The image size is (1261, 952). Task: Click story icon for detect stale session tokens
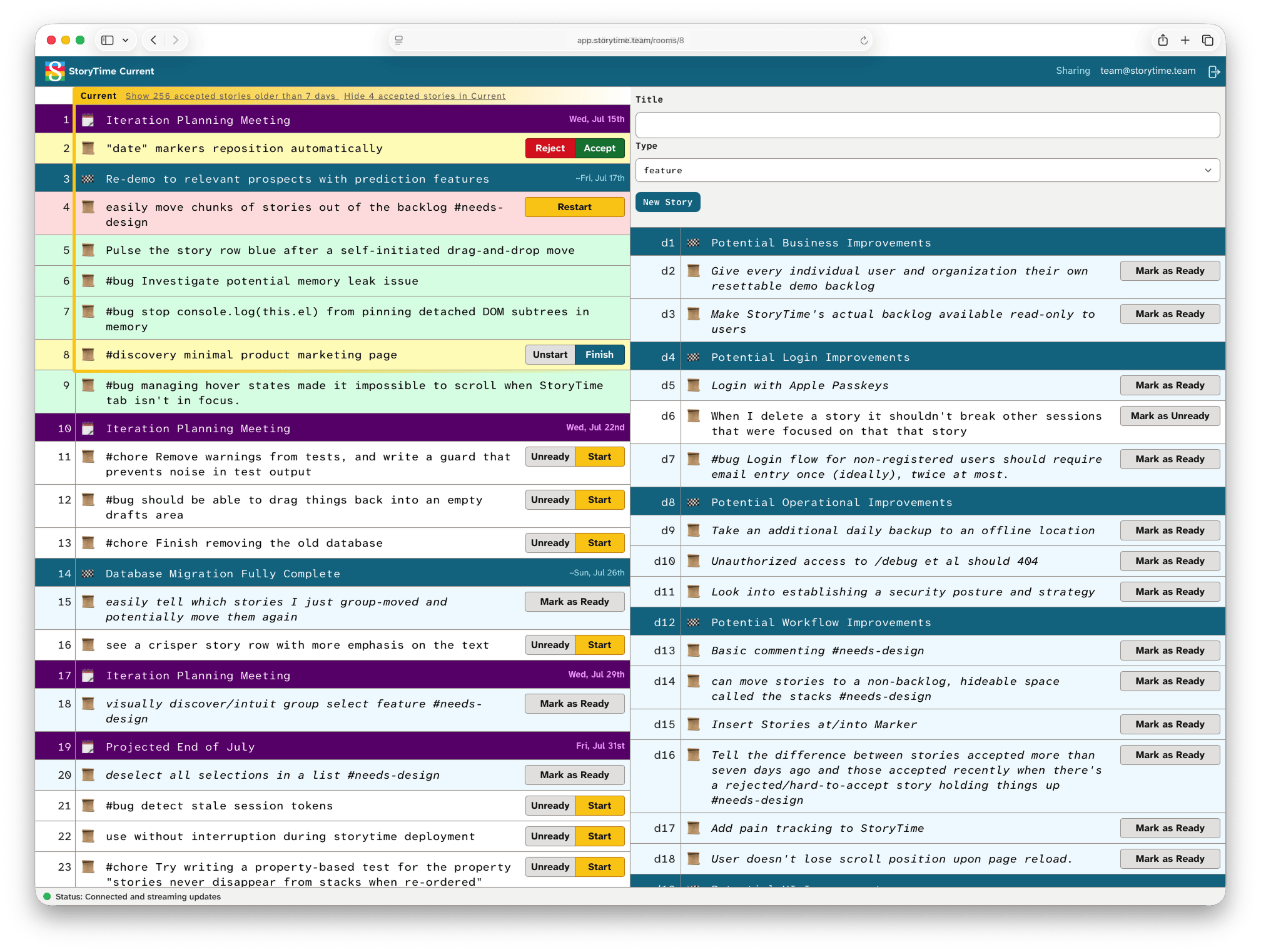click(x=88, y=806)
